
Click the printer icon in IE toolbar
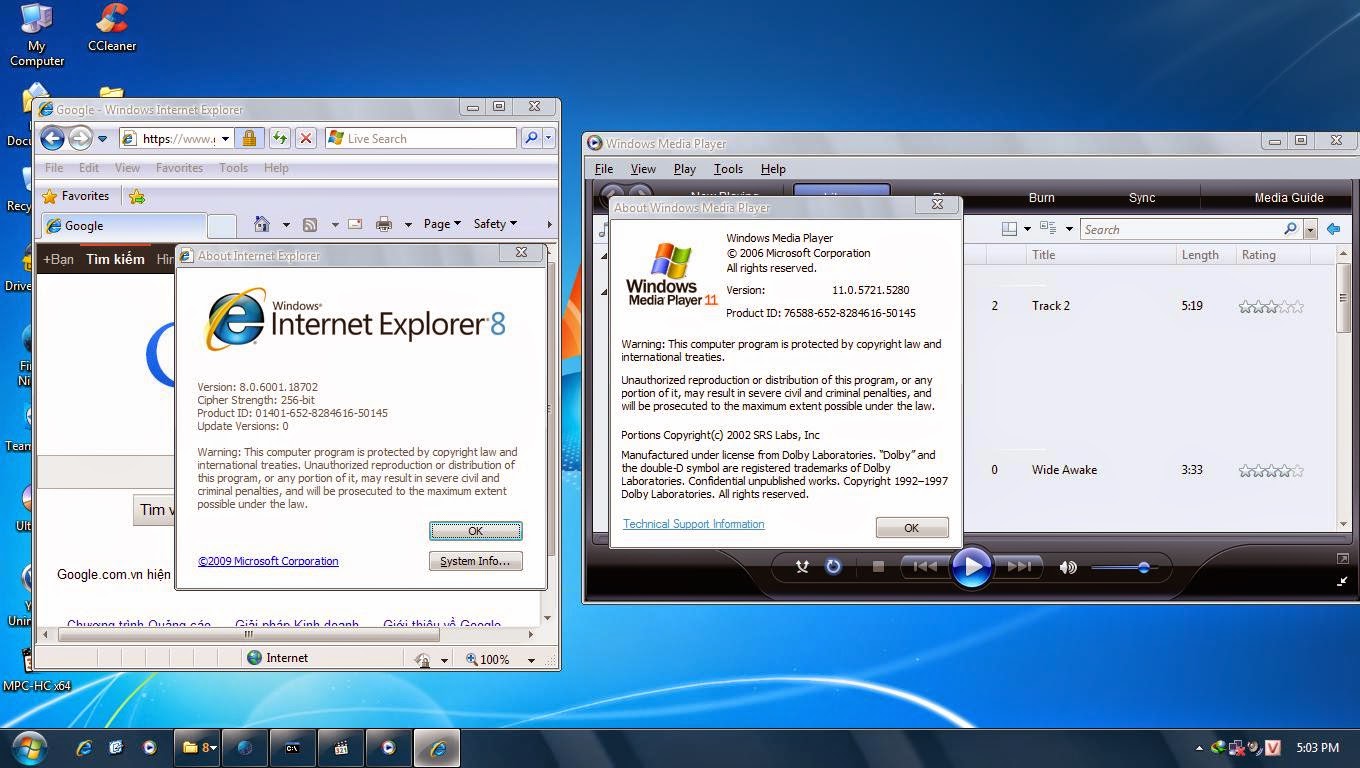point(383,224)
